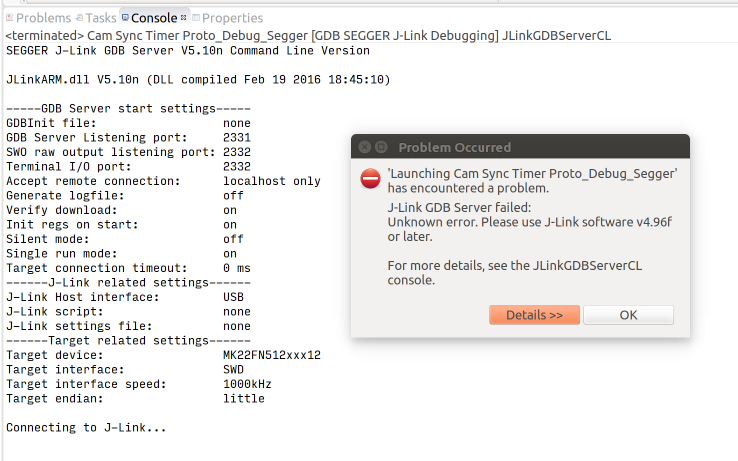Close the Console tab with its X
Screen dimensions: 738x461
185,18
